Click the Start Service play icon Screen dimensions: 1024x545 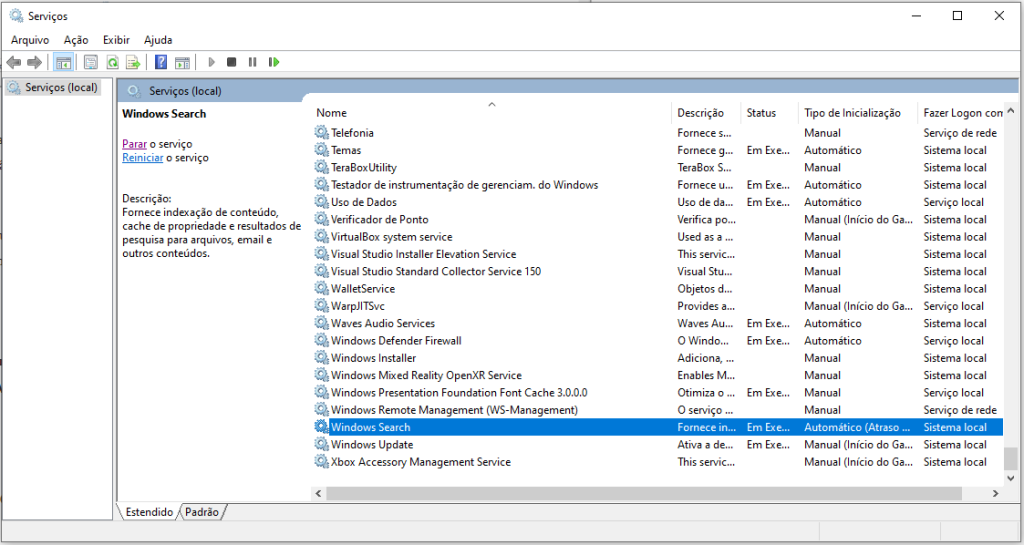coord(211,62)
